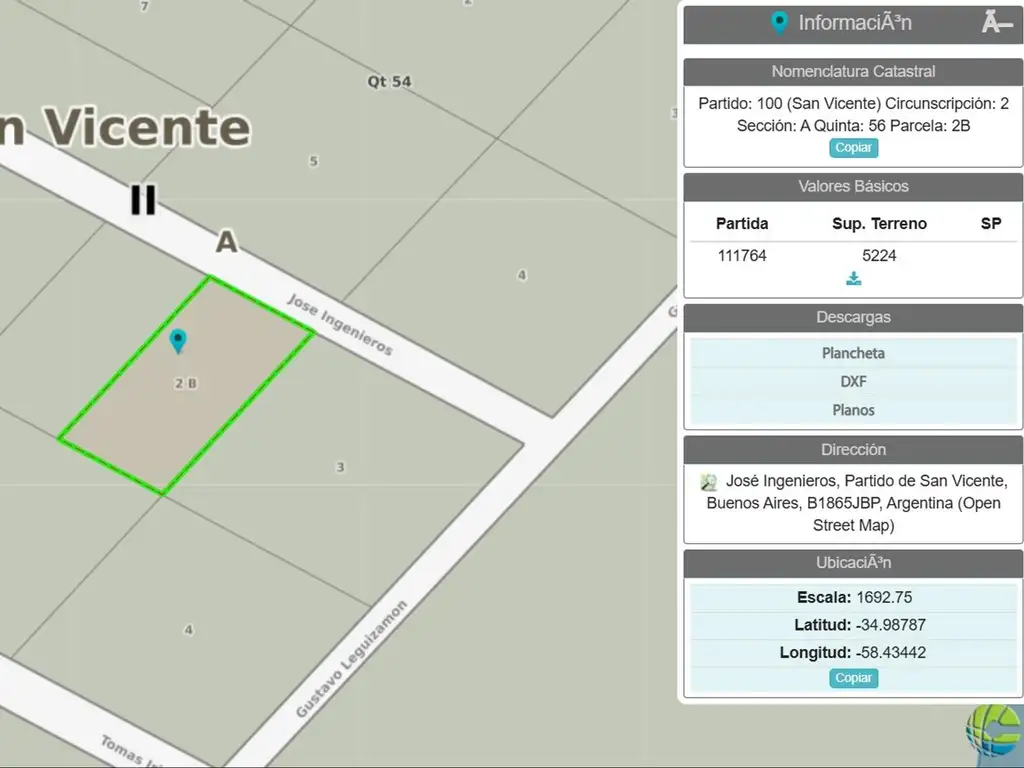Viewport: 1024px width, 768px height.
Task: Close the Información panel
Action: tap(996, 22)
